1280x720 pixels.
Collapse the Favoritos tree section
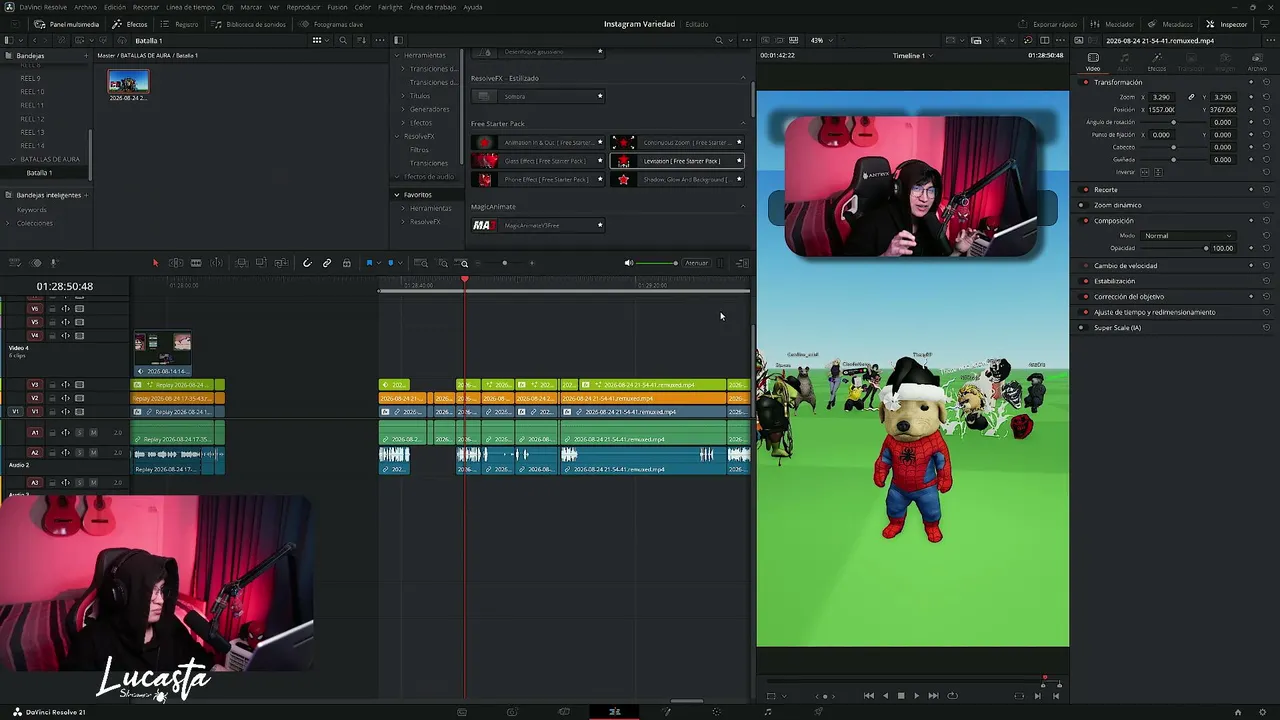pos(397,195)
